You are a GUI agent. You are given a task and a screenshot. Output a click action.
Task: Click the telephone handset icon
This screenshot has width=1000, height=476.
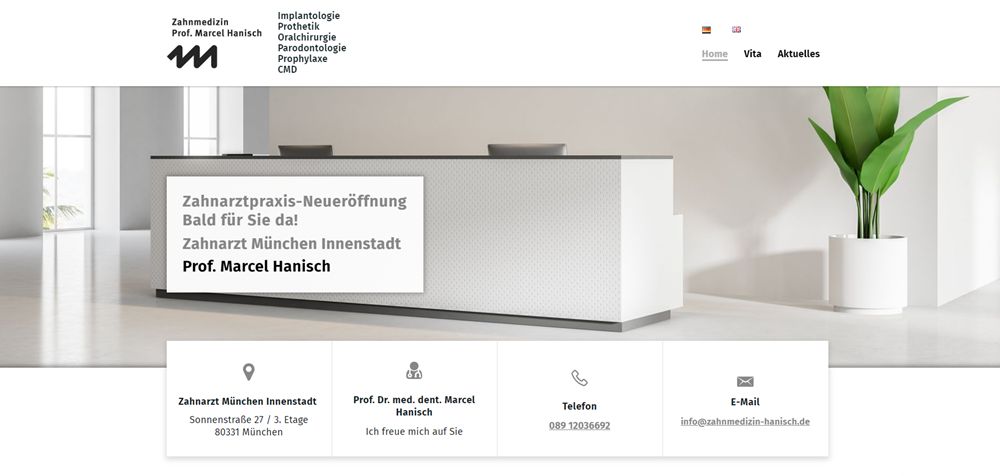[579, 378]
